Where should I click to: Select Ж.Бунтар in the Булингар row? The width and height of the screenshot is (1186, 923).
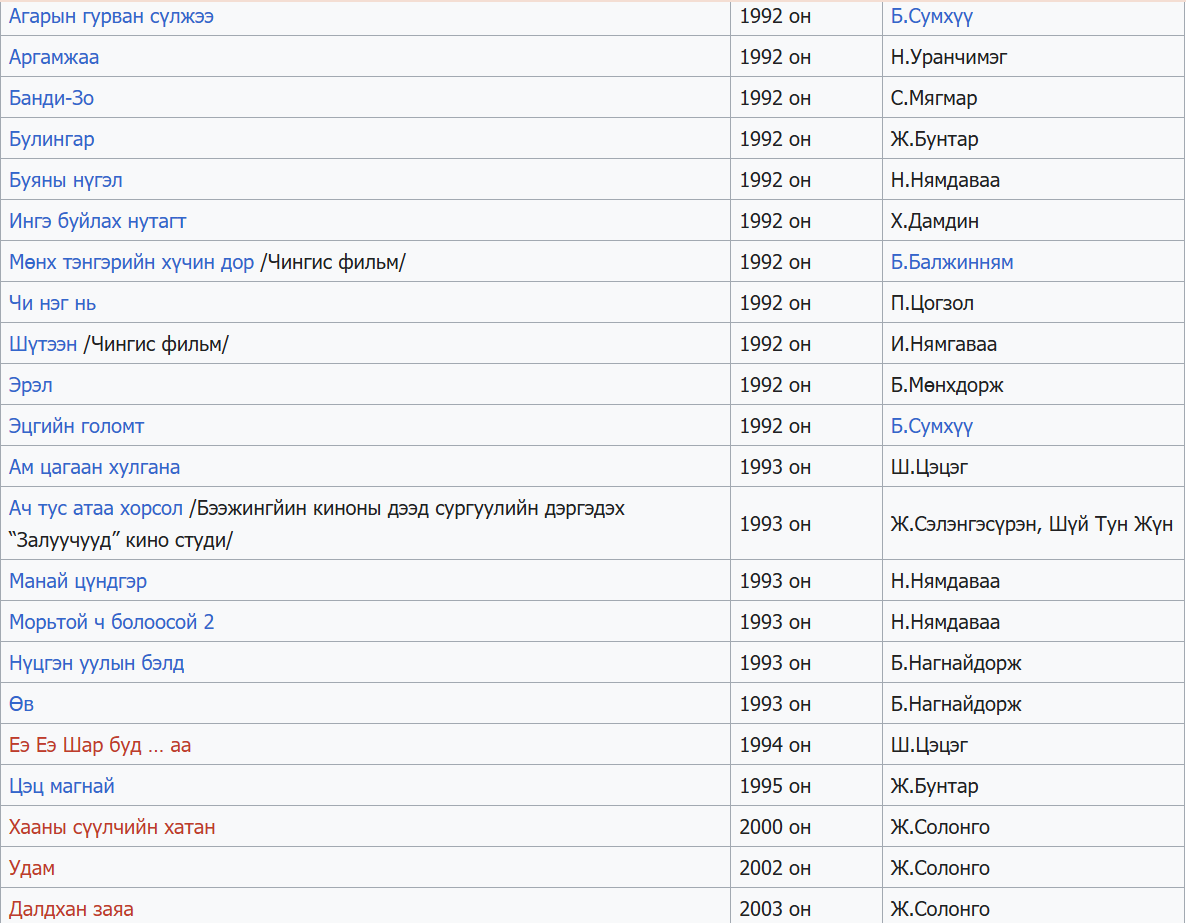(x=935, y=139)
